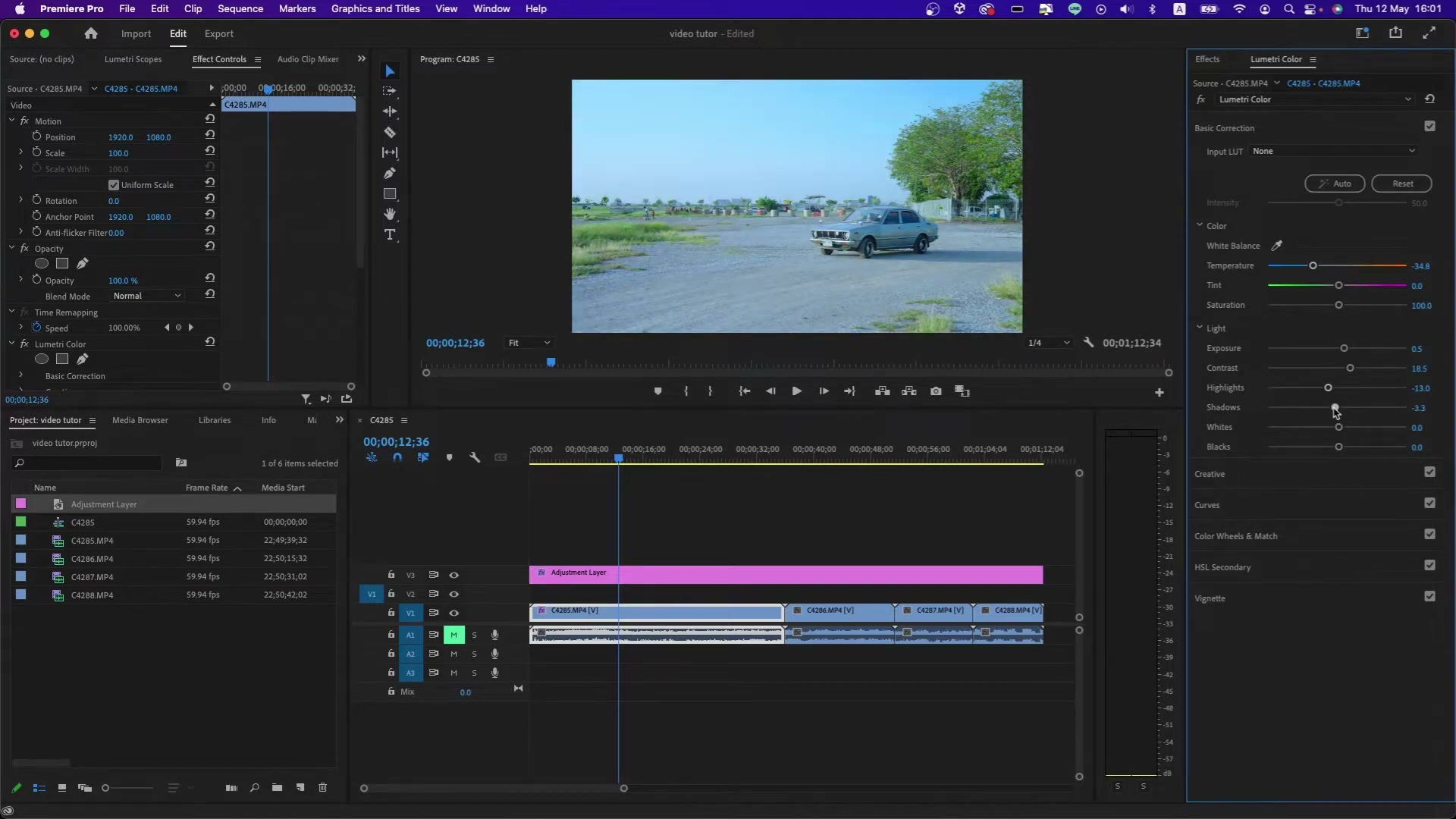Pick White Balance eyedropper
The image size is (1456, 819).
[1277, 246]
